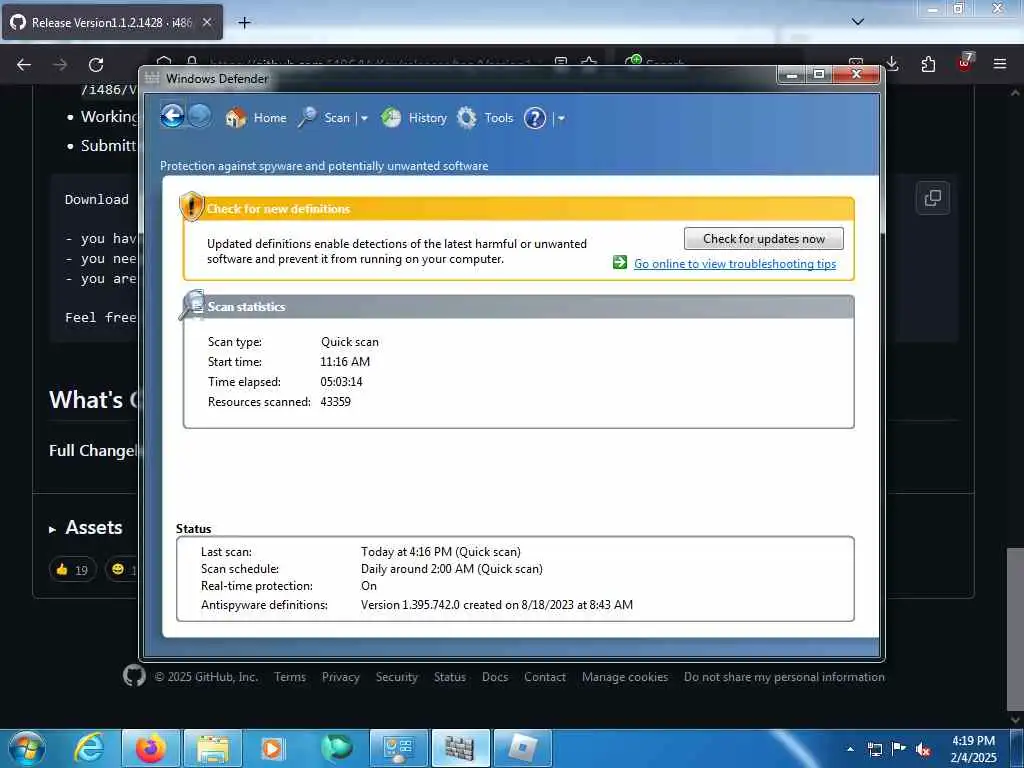Image resolution: width=1024 pixels, height=768 pixels.
Task: Click the Firefox page vertical scrollbar thumb
Action: coord(1015,628)
